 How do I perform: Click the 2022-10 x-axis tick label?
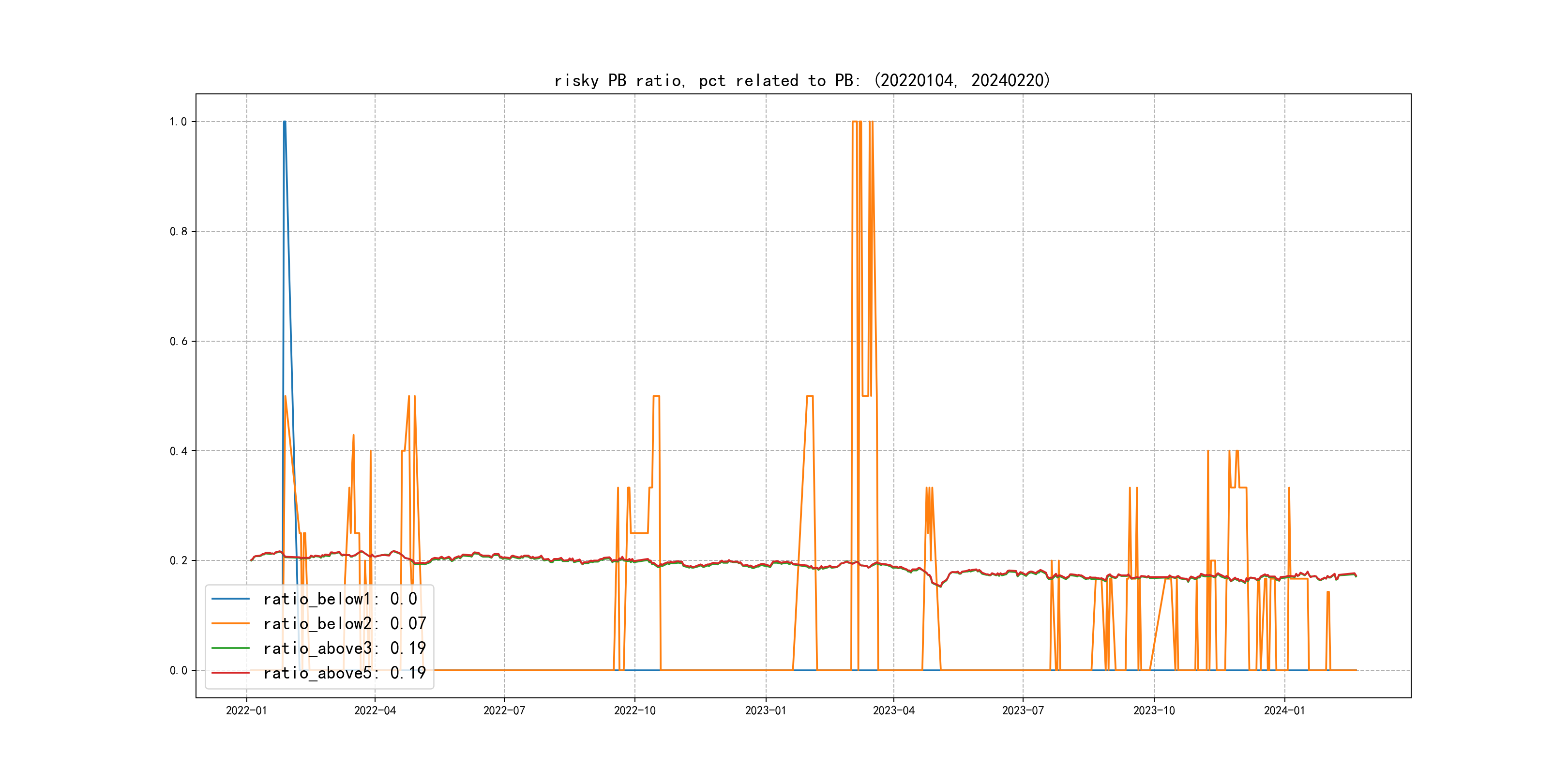tap(635, 711)
